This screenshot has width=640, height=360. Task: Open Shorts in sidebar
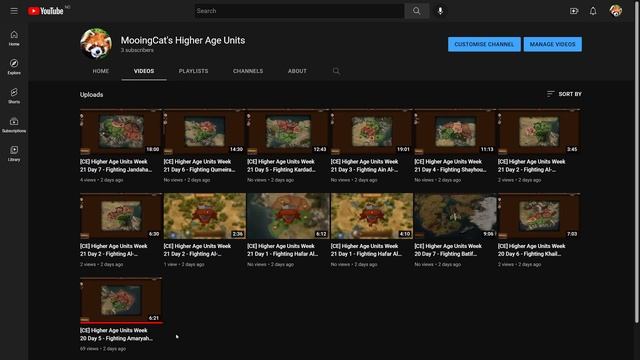click(x=14, y=96)
